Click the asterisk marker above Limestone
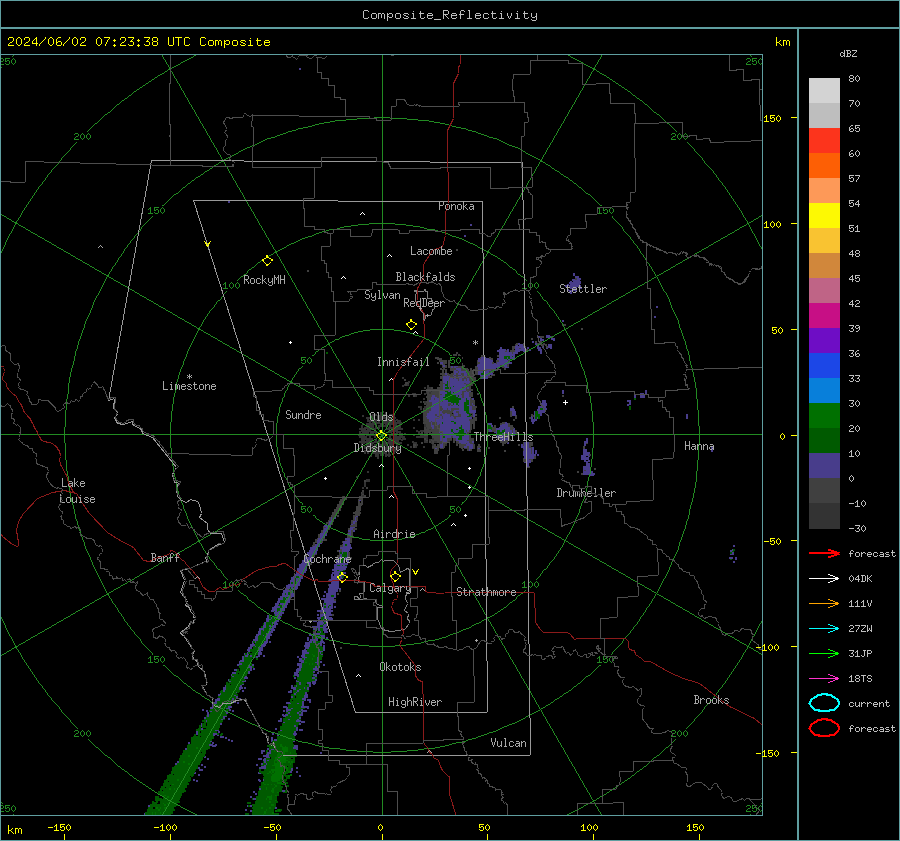The height and width of the screenshot is (841, 900). [189, 377]
